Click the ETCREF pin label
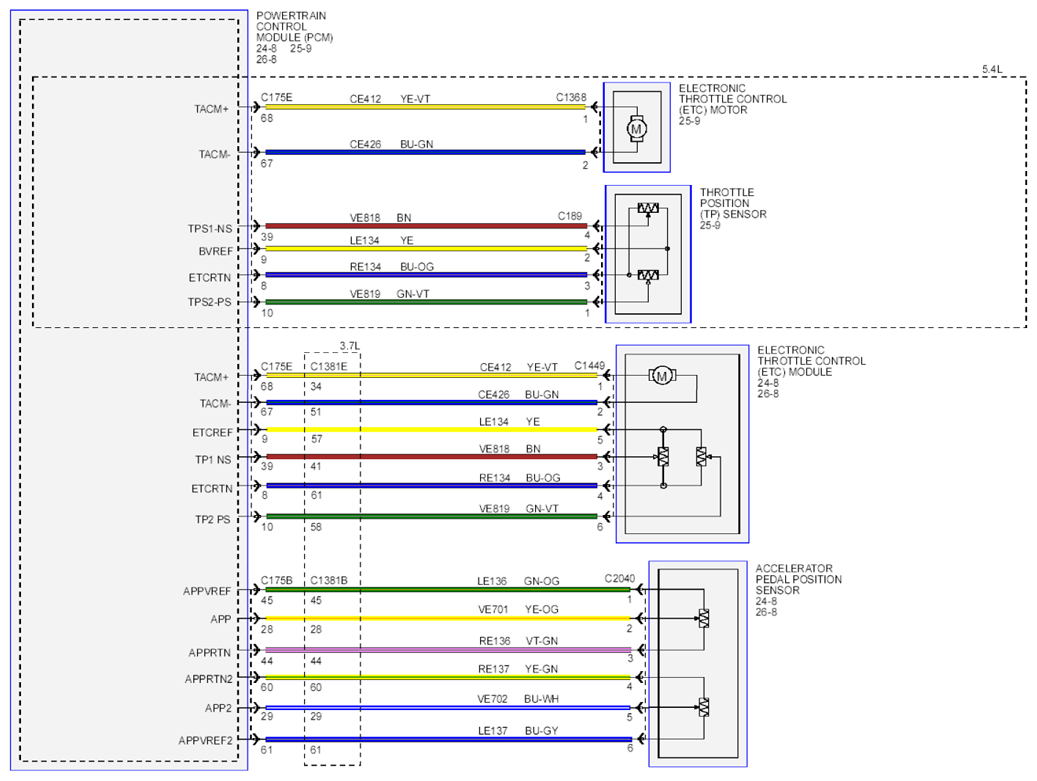Viewport: 1037px width, 781px height. (x=212, y=432)
